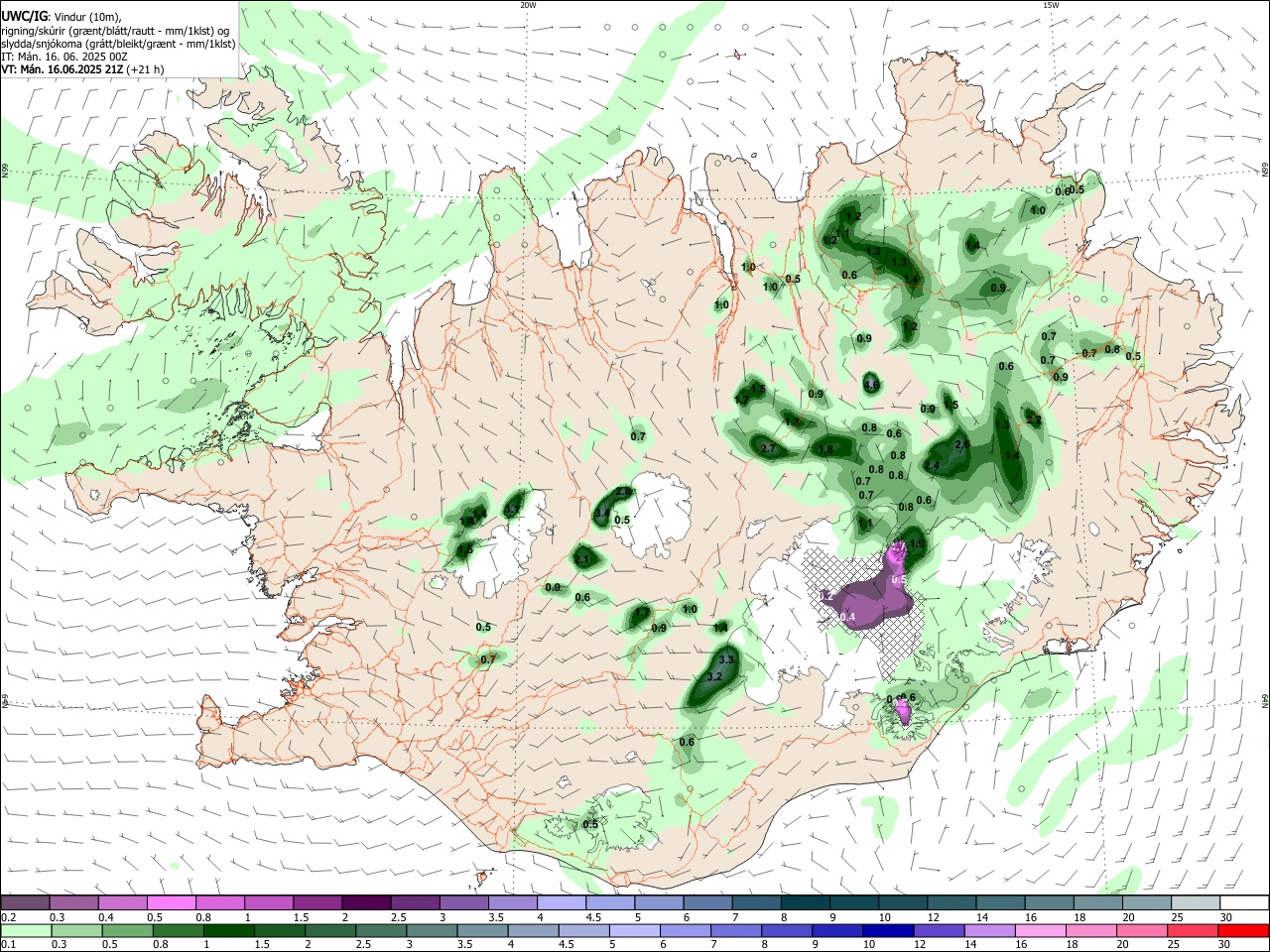Viewport: 1270px width, 952px height.
Task: Click the 7 blue swatch in lower legend row
Action: tap(736, 931)
